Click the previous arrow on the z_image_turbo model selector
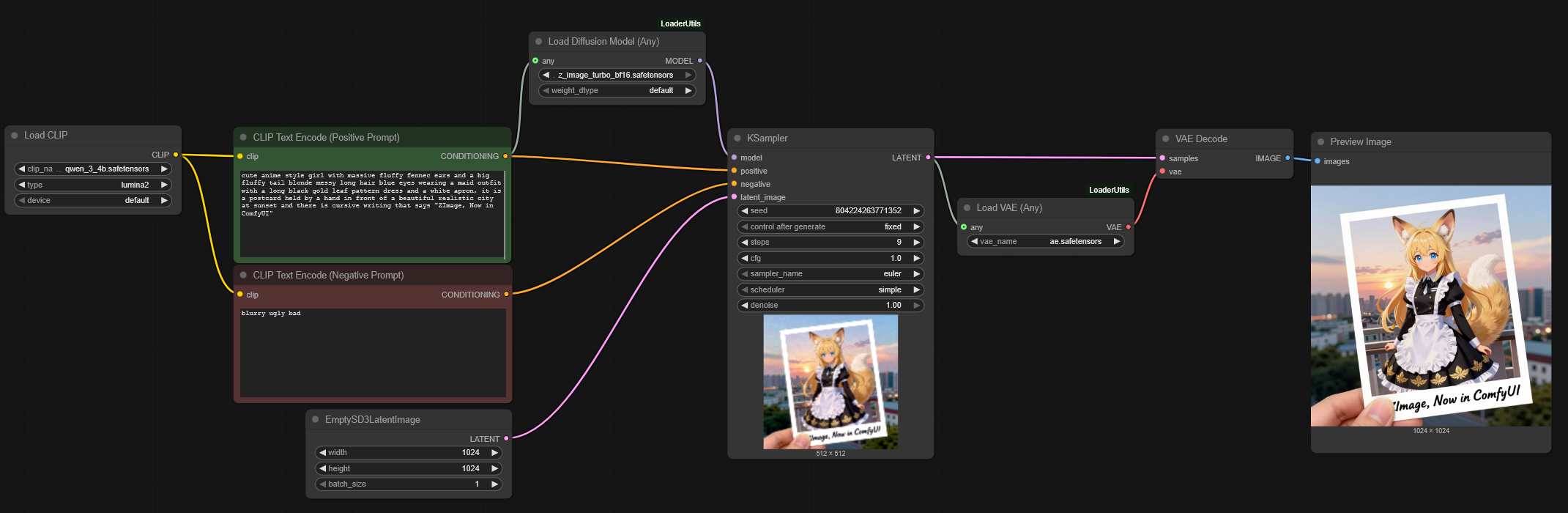This screenshot has height=513, width=1568. coord(546,75)
